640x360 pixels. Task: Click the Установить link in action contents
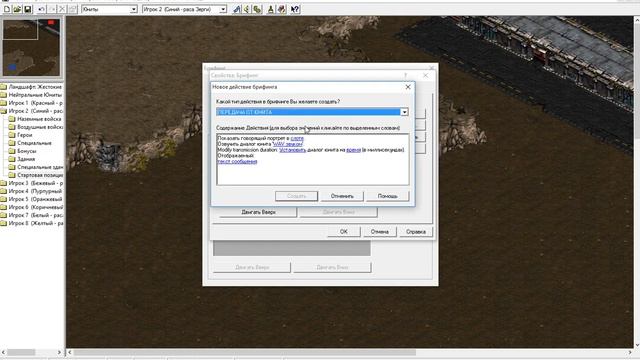coord(293,150)
